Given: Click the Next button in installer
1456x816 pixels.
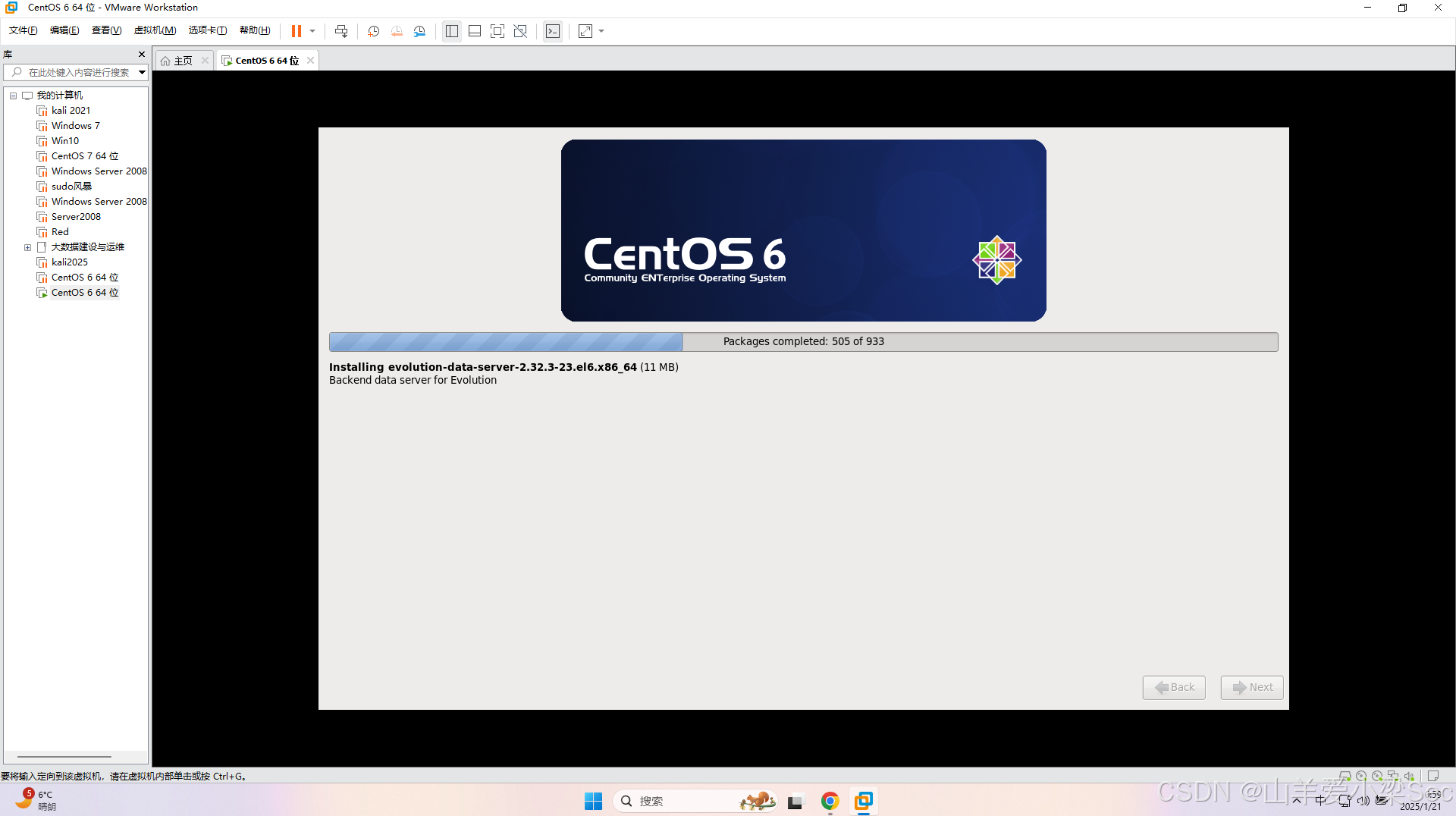Looking at the screenshot, I should tap(1252, 687).
